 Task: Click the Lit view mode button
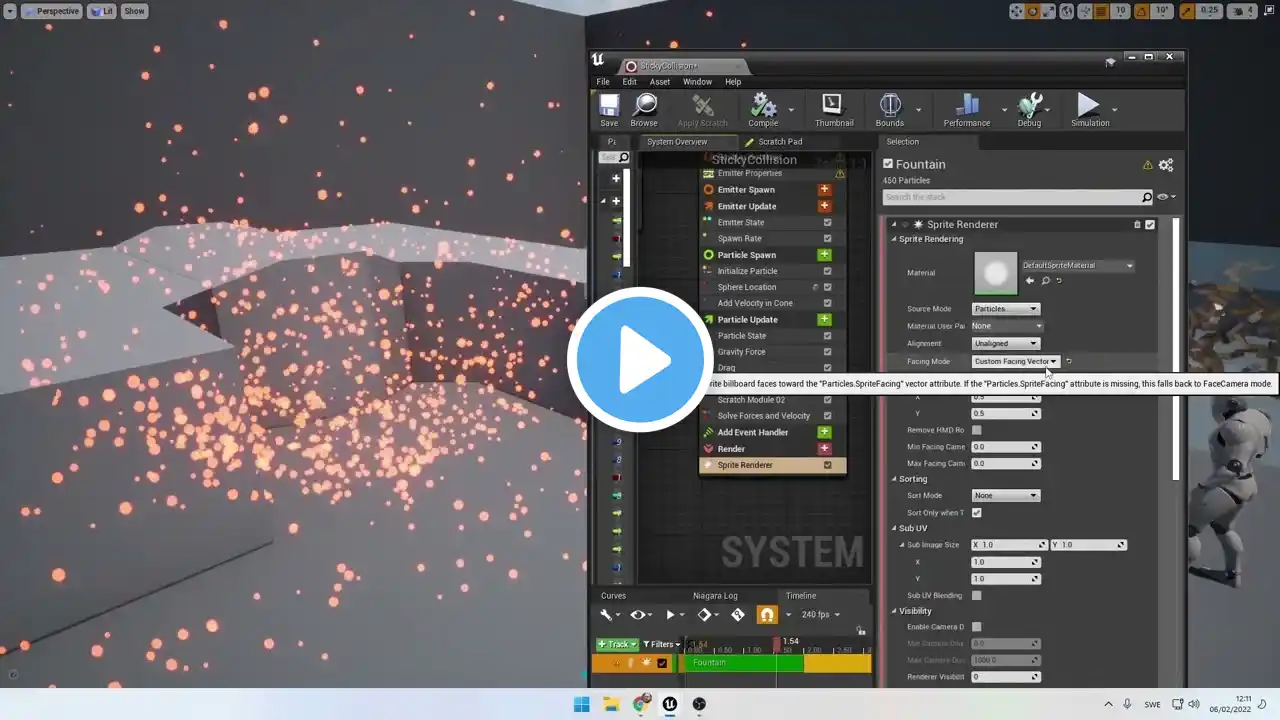(101, 11)
